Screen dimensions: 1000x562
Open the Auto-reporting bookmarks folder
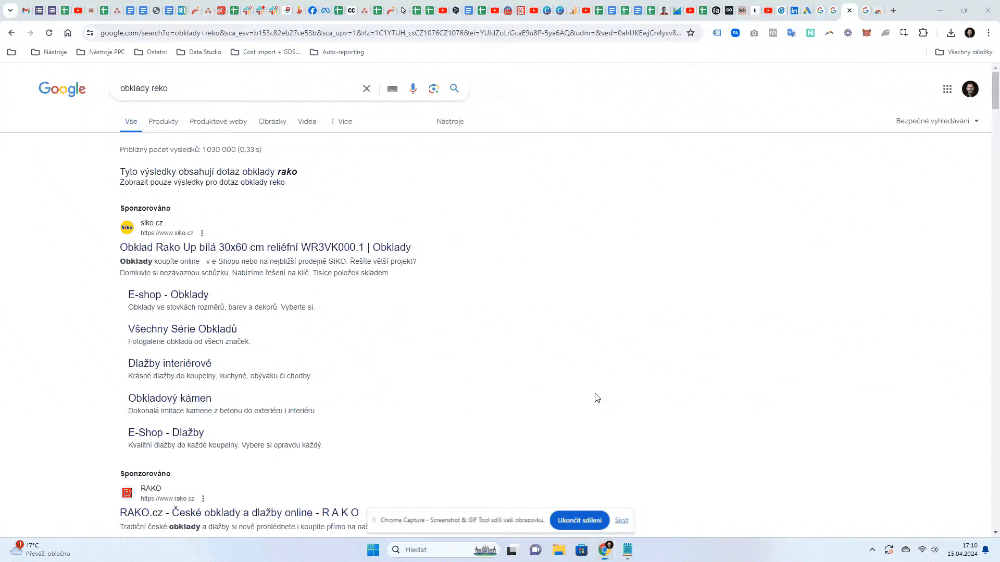coord(337,52)
